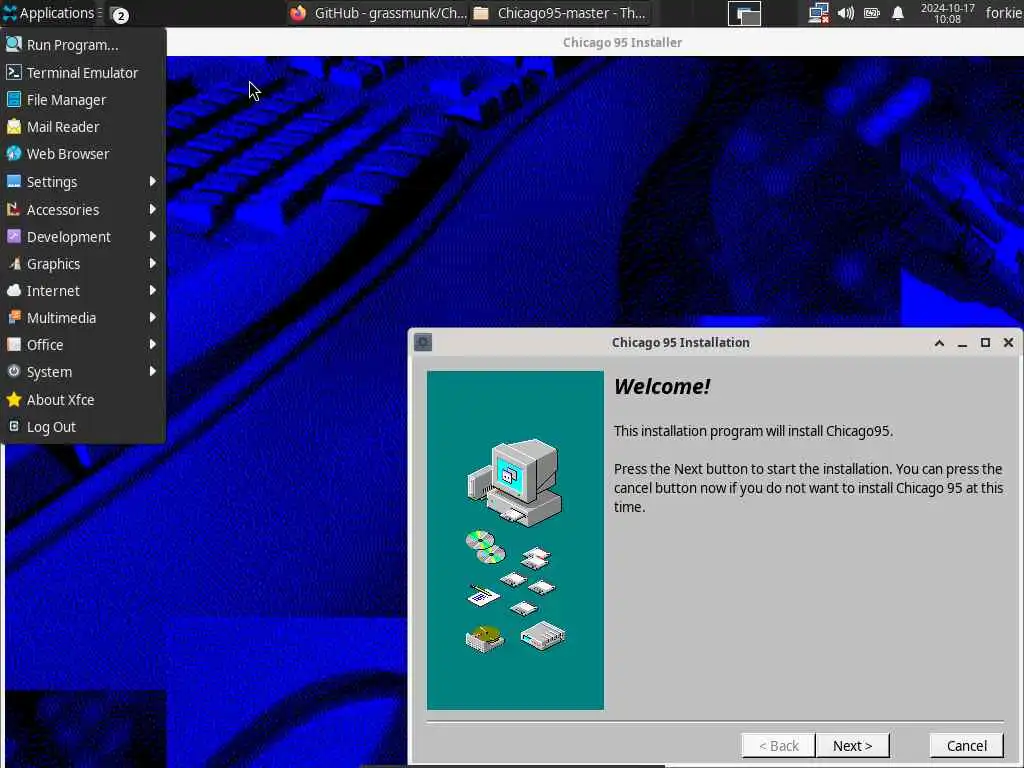Click the Graphics category icon
This screenshot has height=768, width=1024.
(14, 264)
